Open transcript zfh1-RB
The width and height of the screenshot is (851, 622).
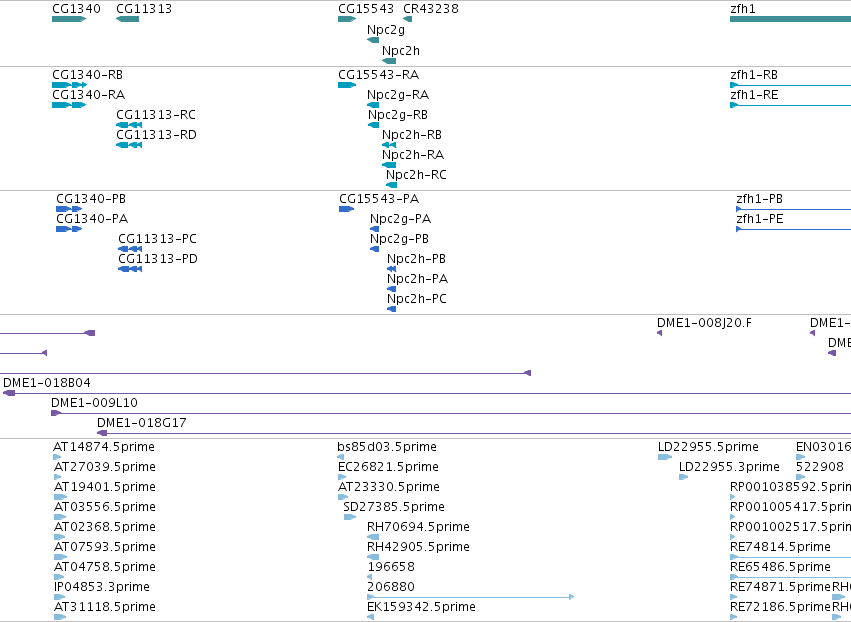click(754, 74)
